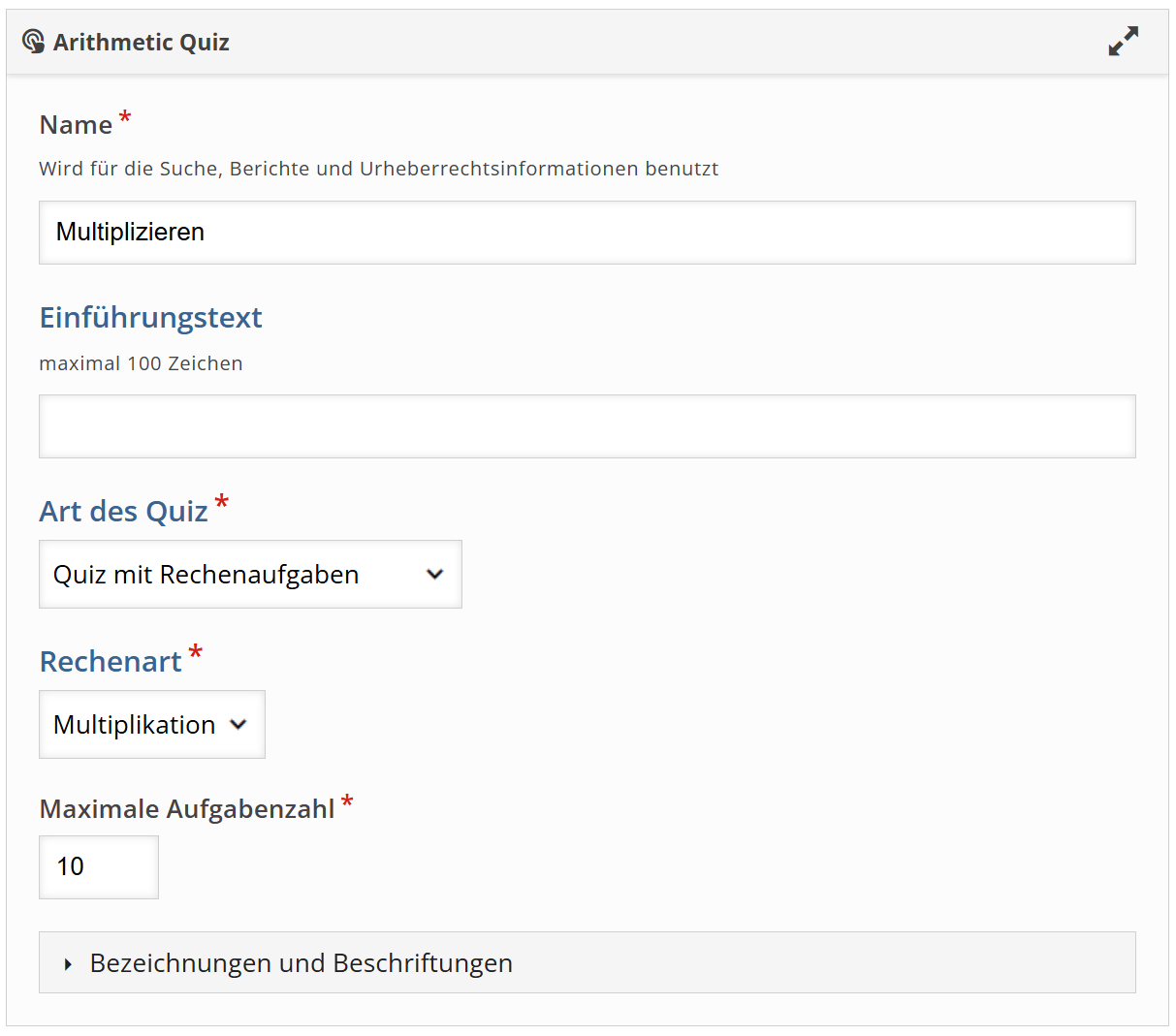
Task: Click the chevron arrow beside Multiplikation
Action: pyautogui.click(x=238, y=725)
